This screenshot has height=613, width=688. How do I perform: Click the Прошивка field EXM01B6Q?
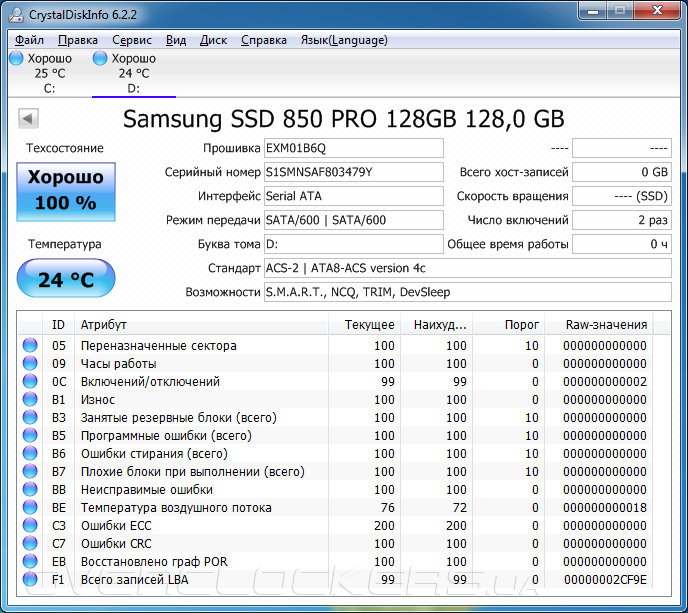(x=354, y=148)
